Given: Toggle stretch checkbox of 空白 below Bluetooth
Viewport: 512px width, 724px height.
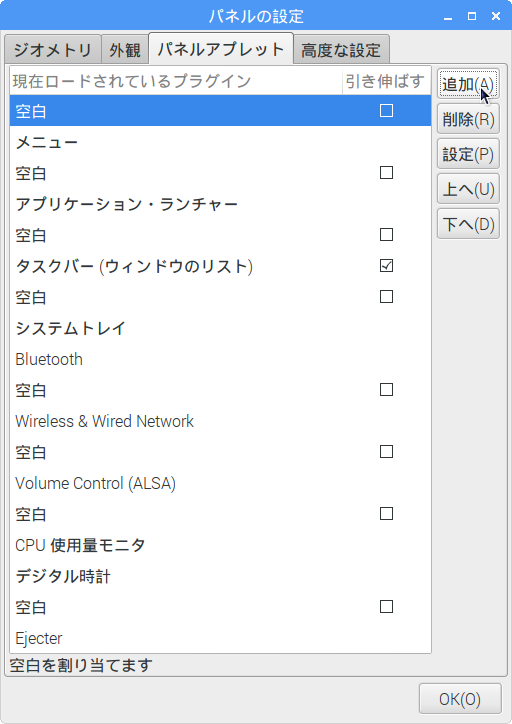Looking at the screenshot, I should 386,390.
